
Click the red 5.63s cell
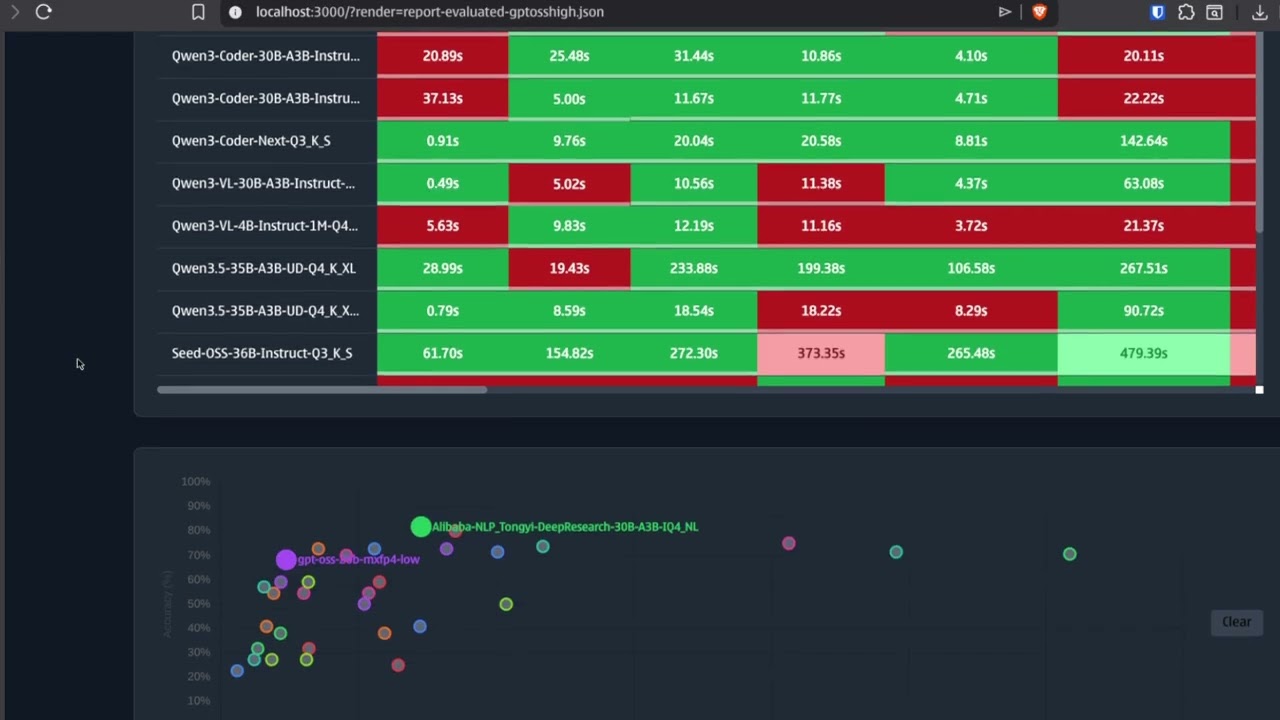pos(442,226)
